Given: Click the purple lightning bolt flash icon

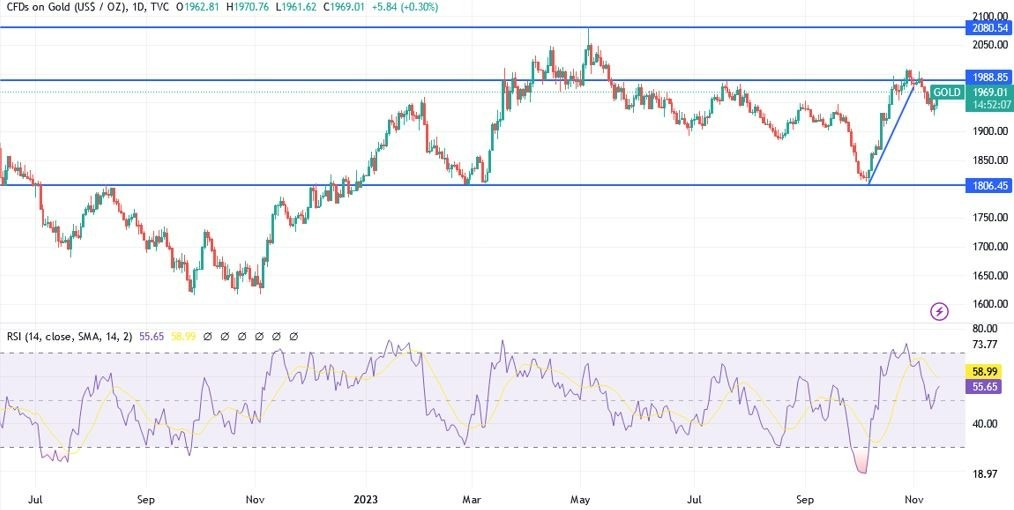Looking at the screenshot, I should 939,312.
